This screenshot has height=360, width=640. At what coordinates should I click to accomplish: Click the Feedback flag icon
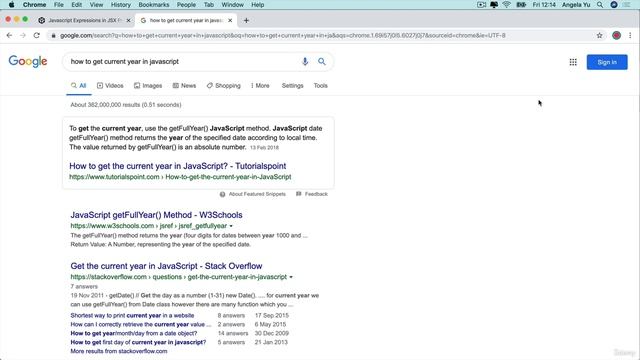click(299, 194)
